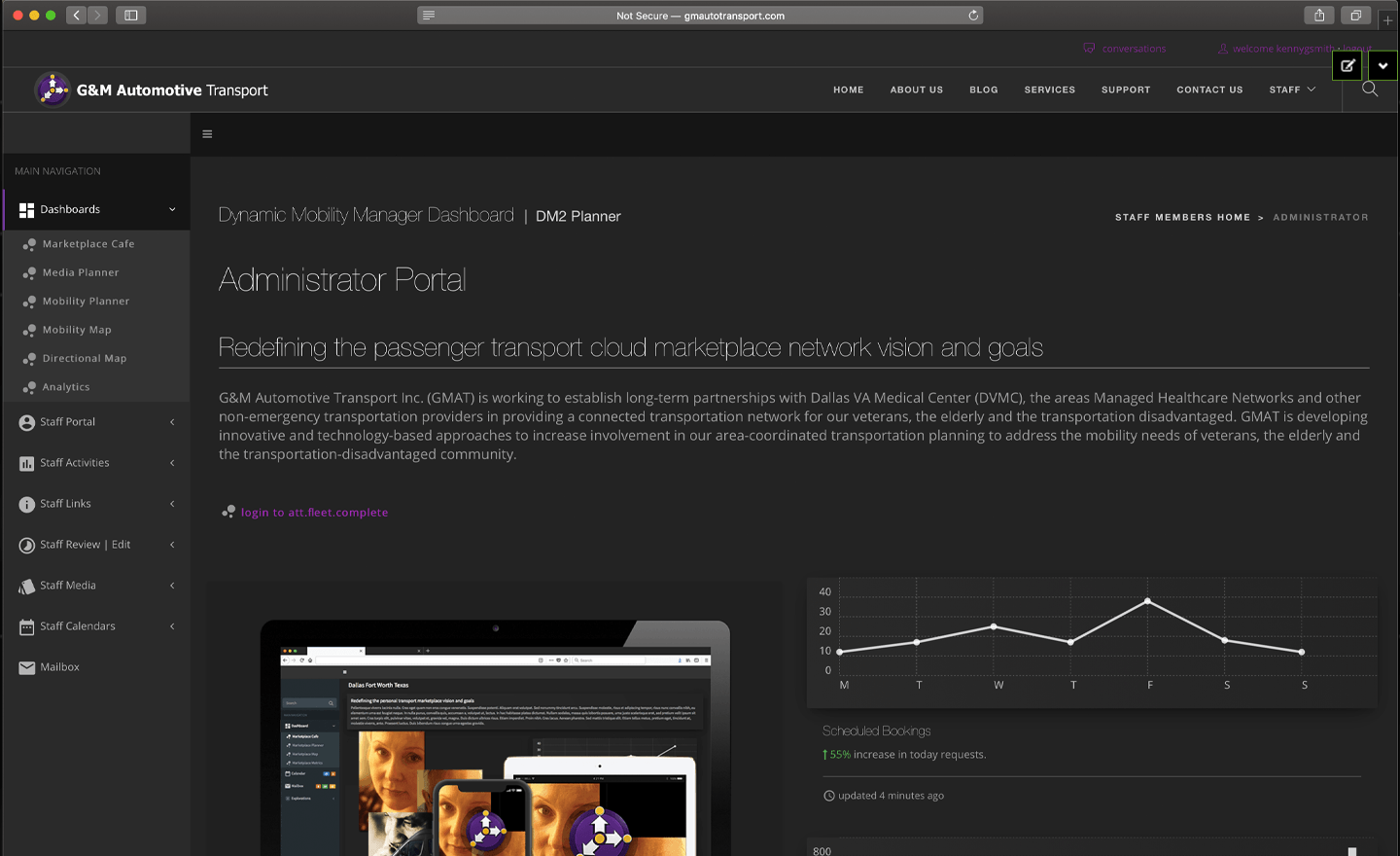Open the SERVICES menu item
This screenshot has height=856, width=1400.
pyautogui.click(x=1049, y=89)
